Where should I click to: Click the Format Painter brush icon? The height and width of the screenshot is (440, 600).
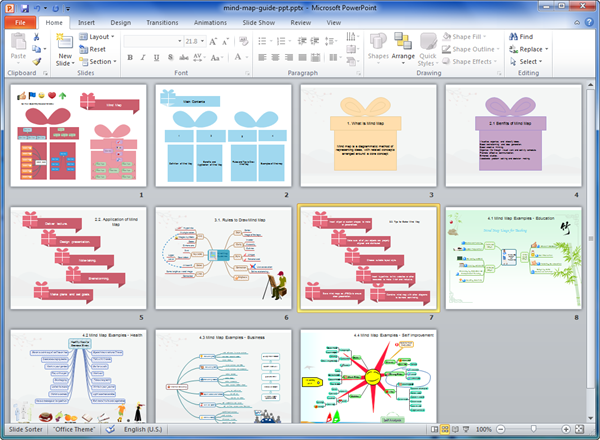tap(37, 61)
